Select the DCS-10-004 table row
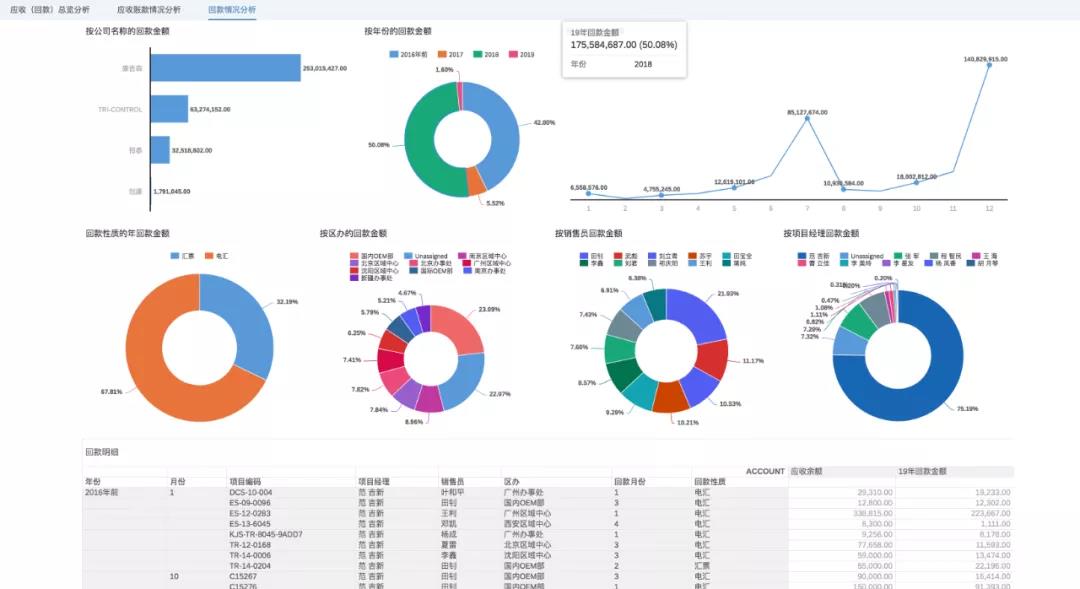Image resolution: width=1080 pixels, height=589 pixels. [x=250, y=492]
